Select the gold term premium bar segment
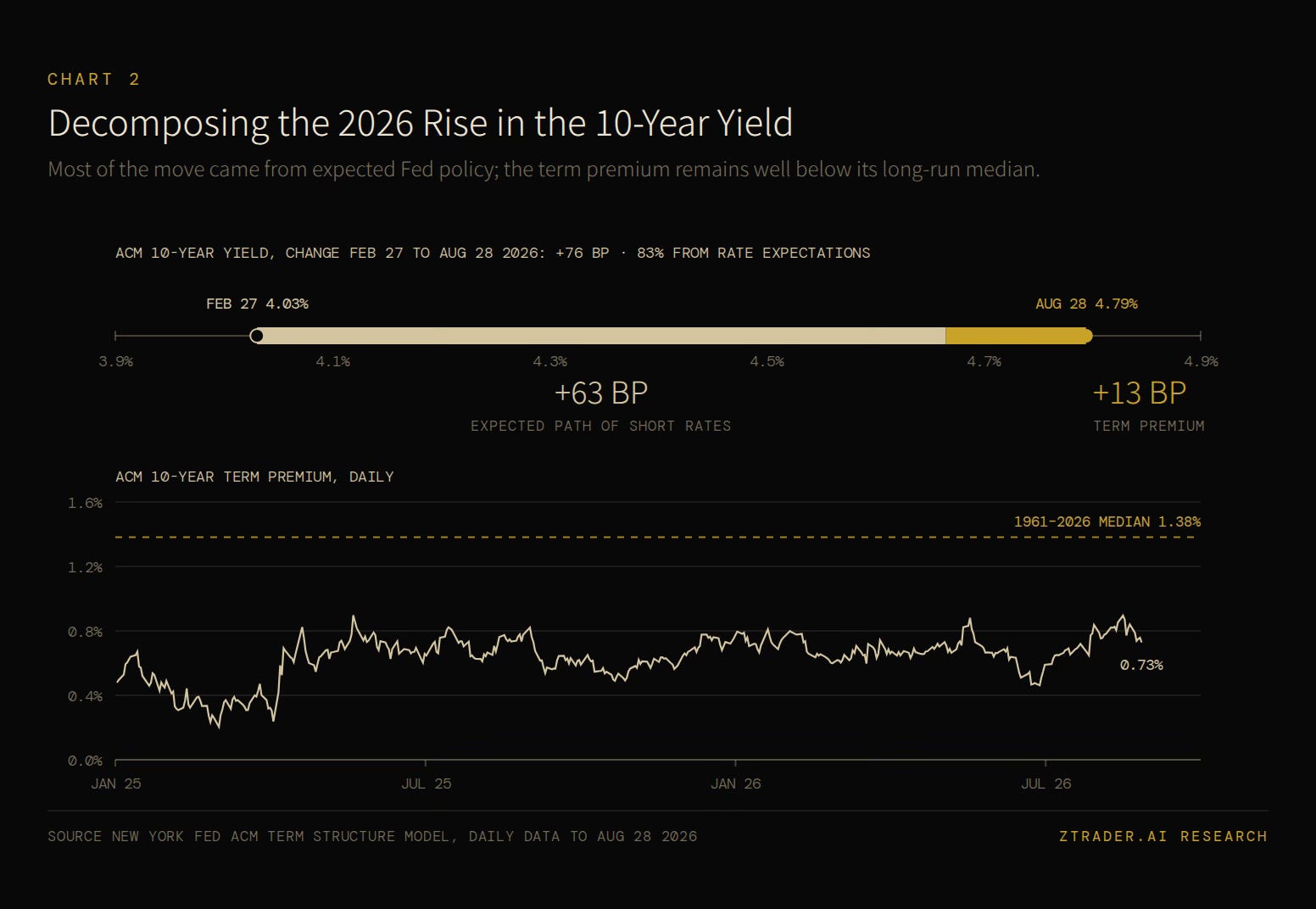The height and width of the screenshot is (909, 1316). pos(1016,336)
